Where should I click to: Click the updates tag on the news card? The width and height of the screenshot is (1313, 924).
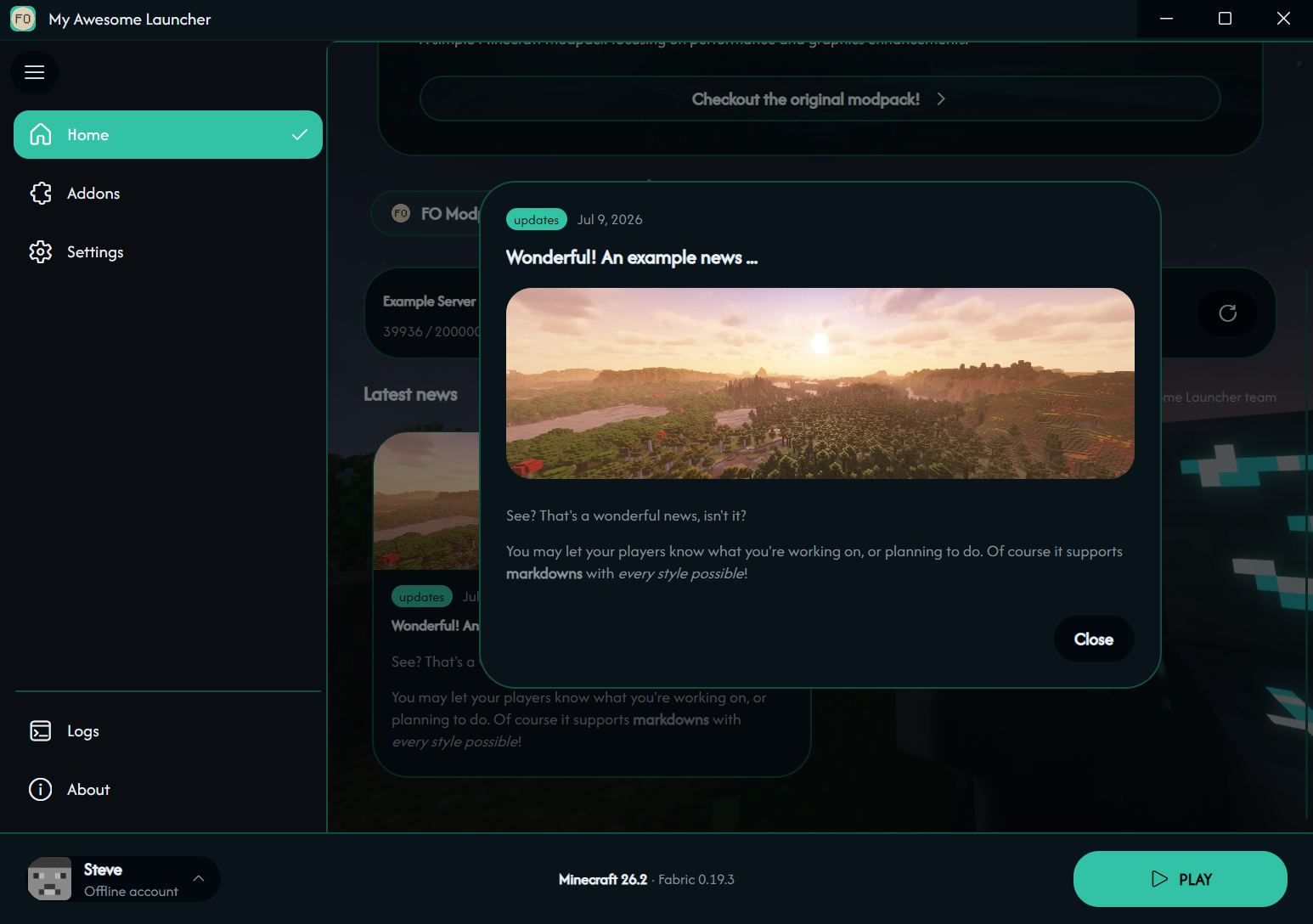click(422, 597)
